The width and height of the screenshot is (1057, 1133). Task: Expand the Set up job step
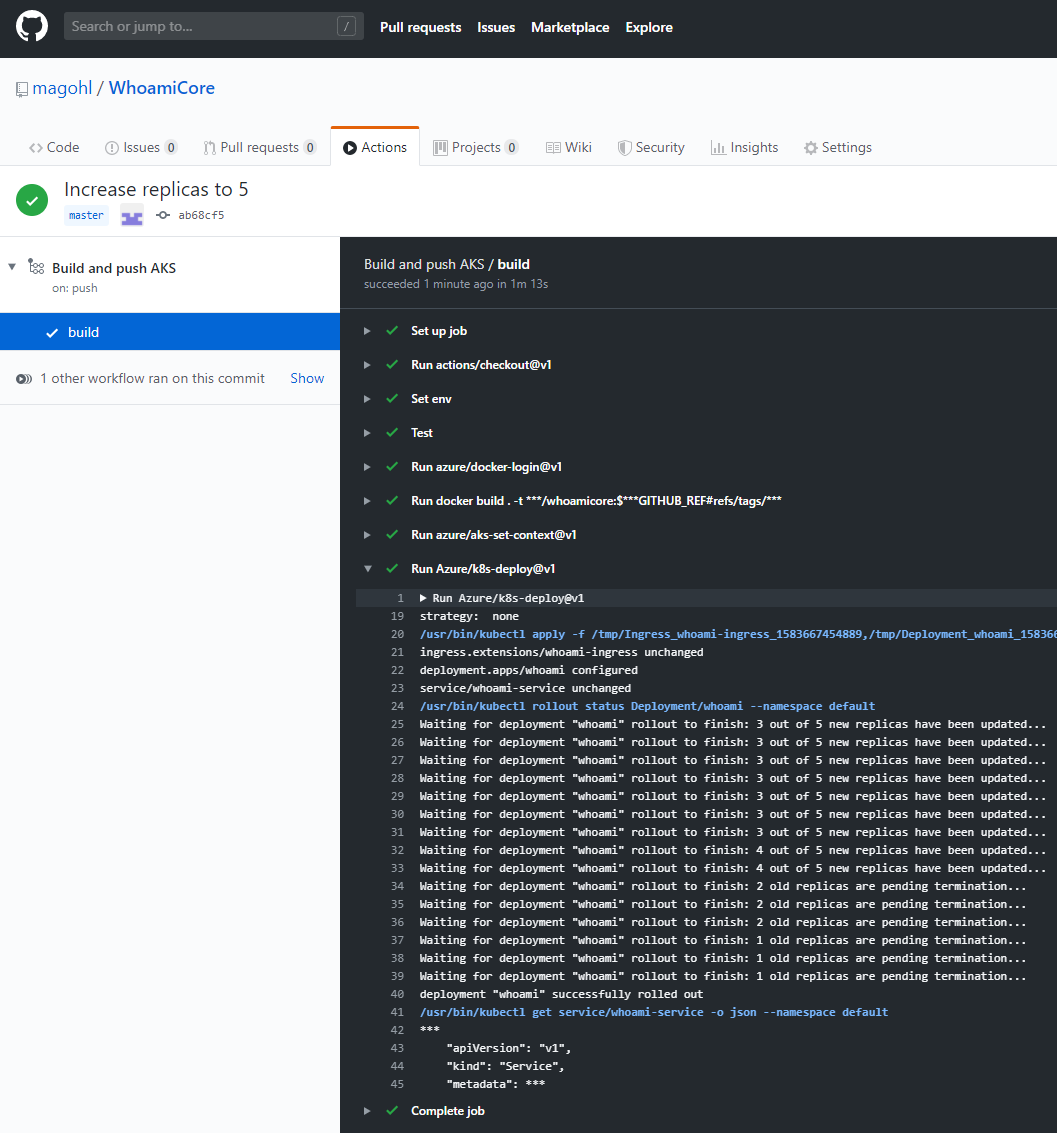367,330
